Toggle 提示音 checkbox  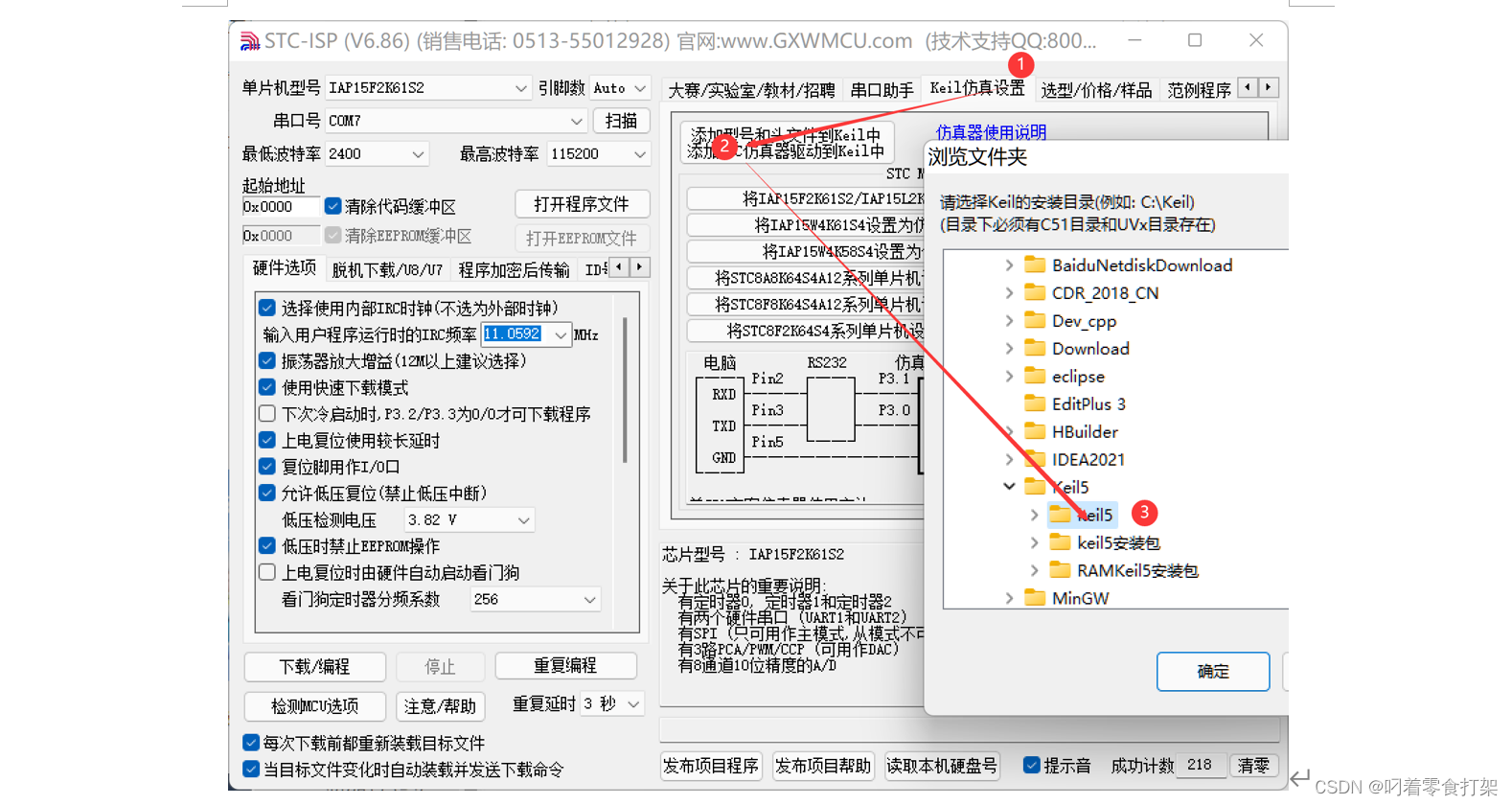click(x=1031, y=765)
